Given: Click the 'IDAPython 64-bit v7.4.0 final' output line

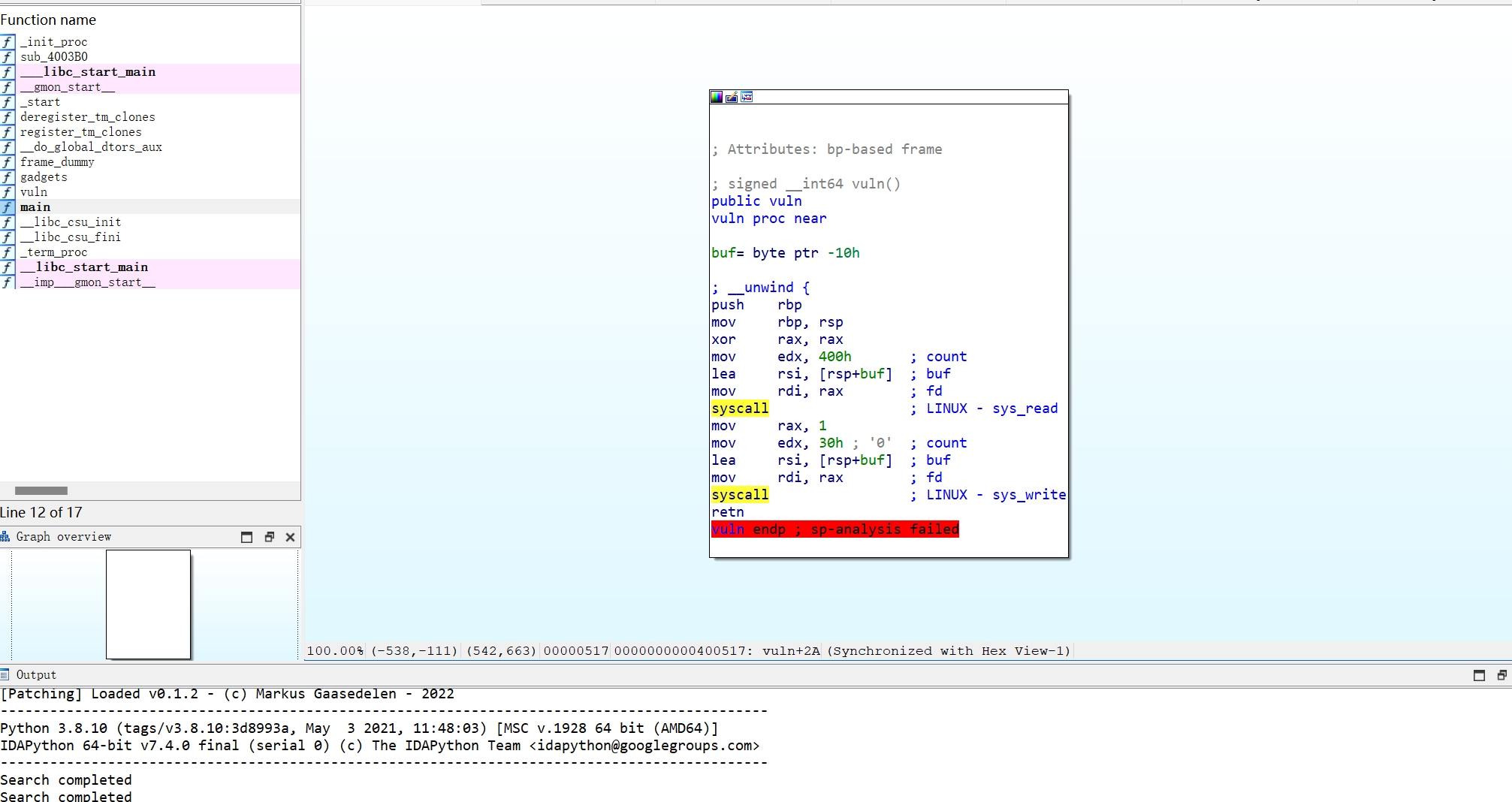Looking at the screenshot, I should [x=380, y=746].
